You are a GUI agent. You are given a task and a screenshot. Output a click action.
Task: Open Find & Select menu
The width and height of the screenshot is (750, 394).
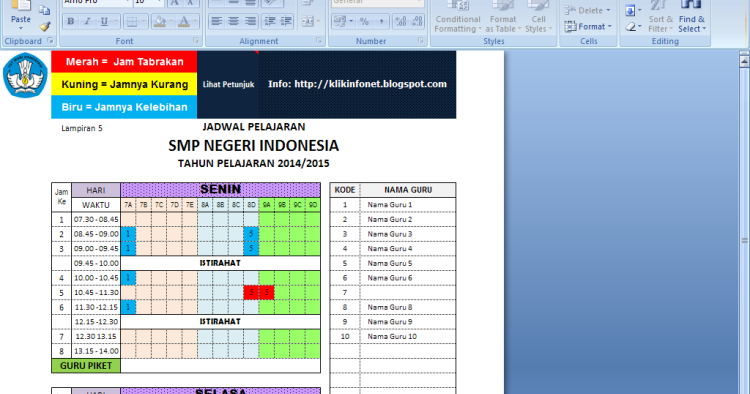point(692,17)
